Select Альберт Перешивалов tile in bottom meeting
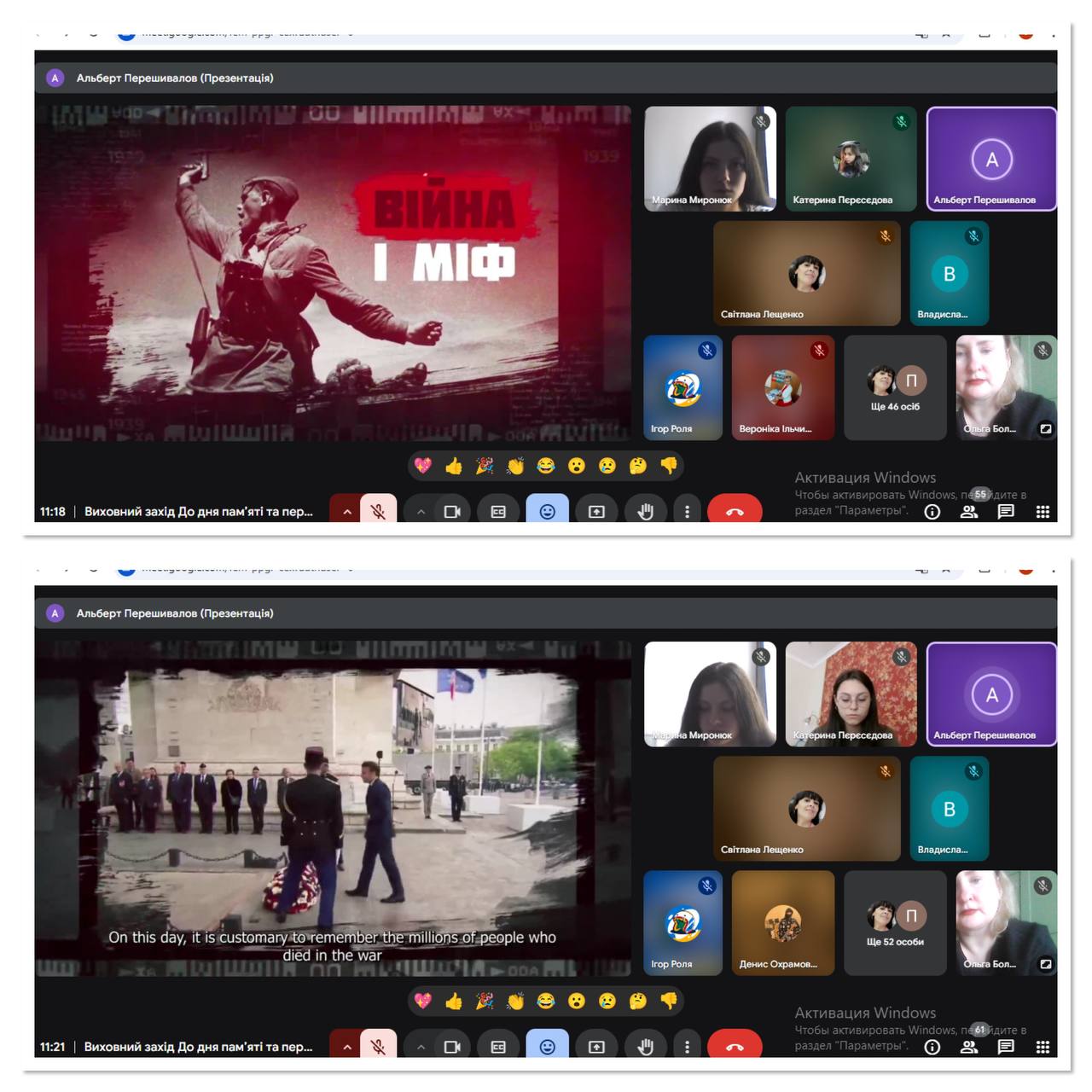 [991, 694]
